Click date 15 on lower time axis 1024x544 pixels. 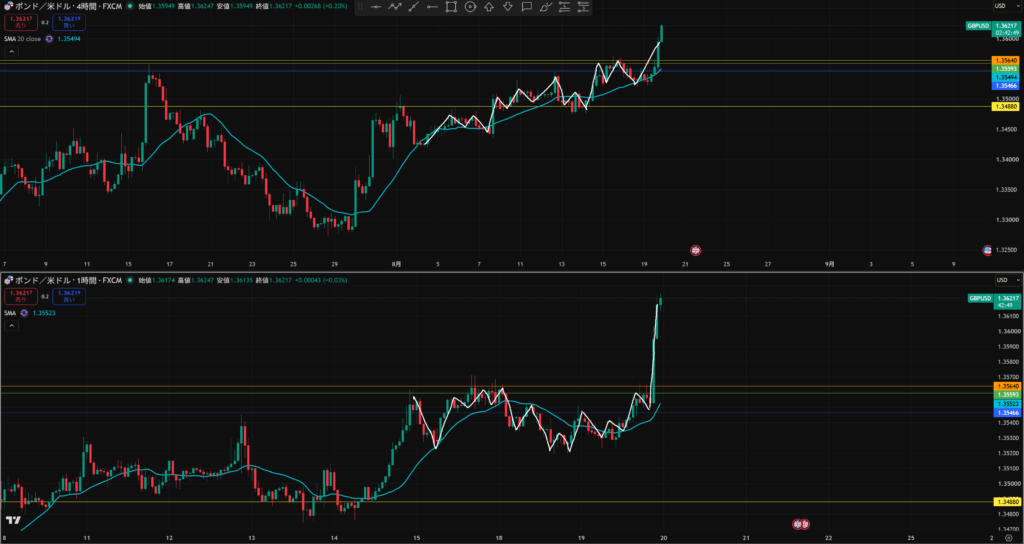pos(417,538)
